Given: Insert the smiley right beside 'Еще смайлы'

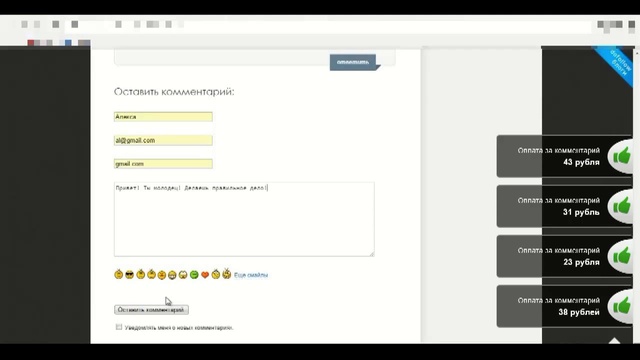Looking at the screenshot, I should (x=227, y=274).
